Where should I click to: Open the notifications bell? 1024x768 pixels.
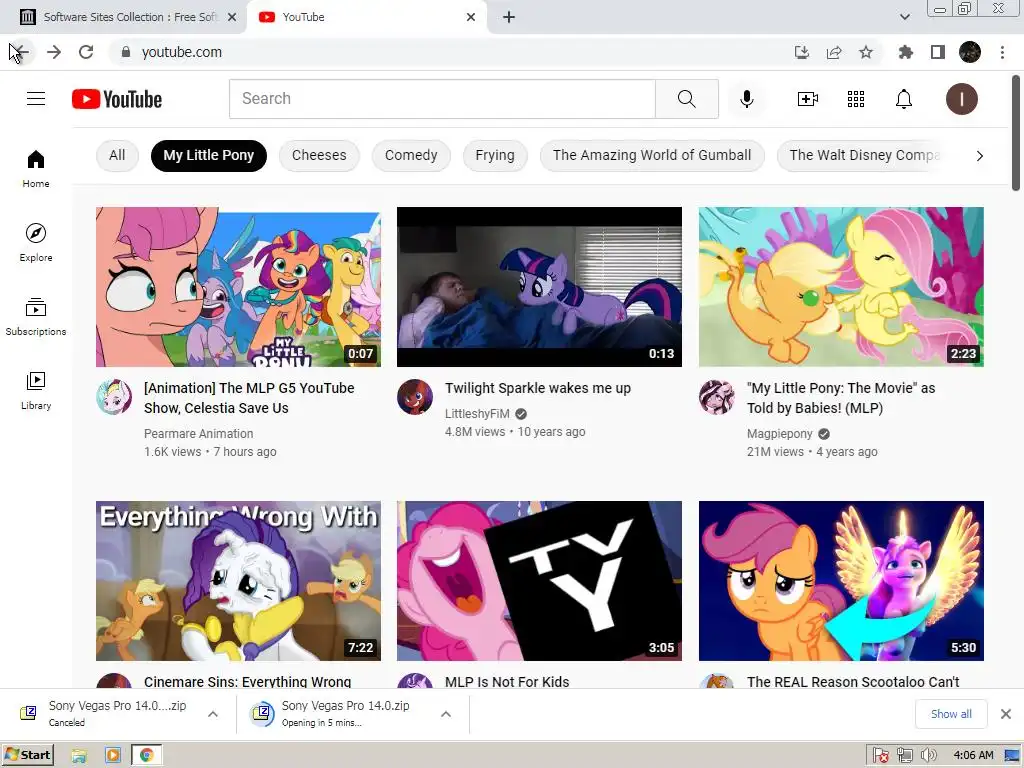(x=904, y=99)
